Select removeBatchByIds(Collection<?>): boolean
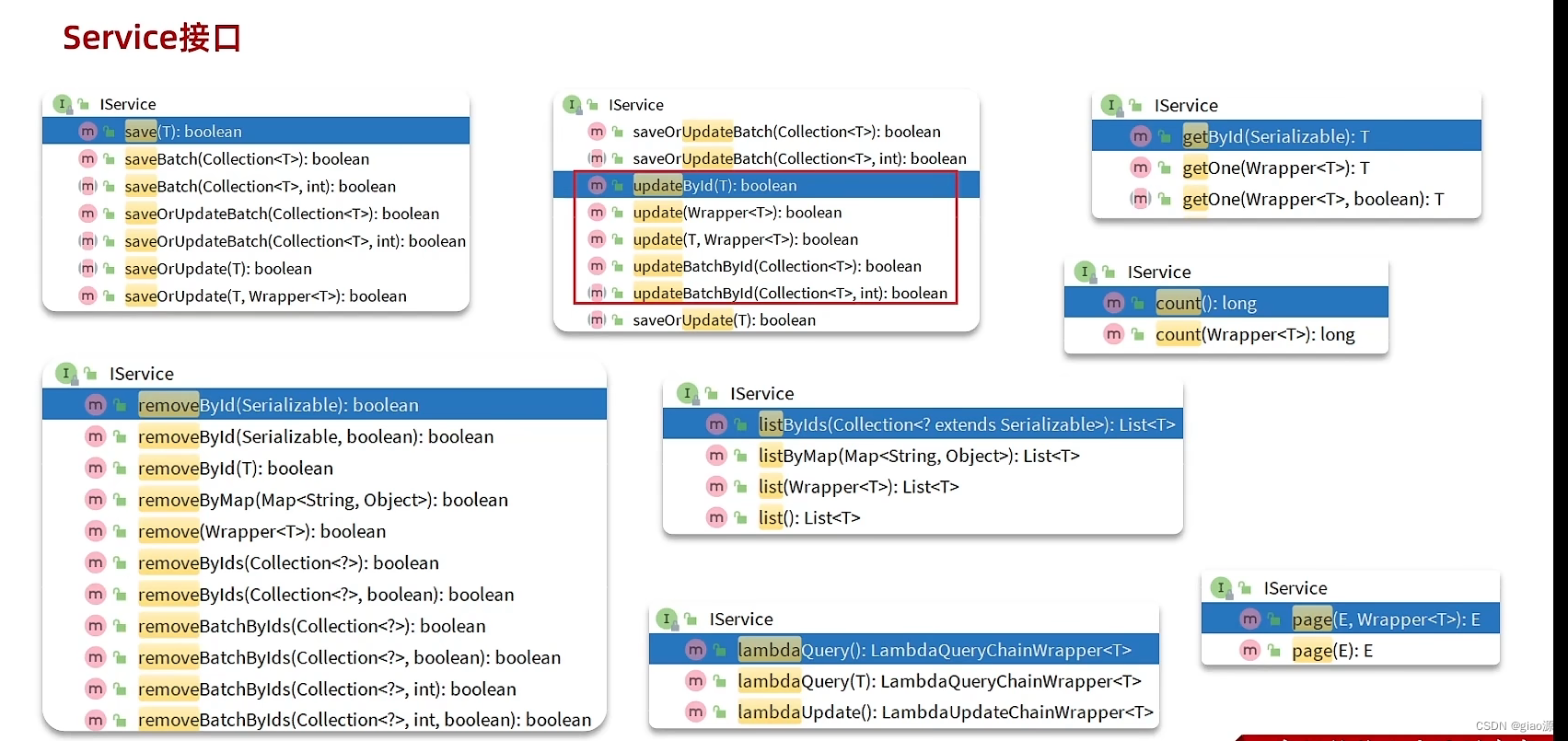 pos(312,626)
